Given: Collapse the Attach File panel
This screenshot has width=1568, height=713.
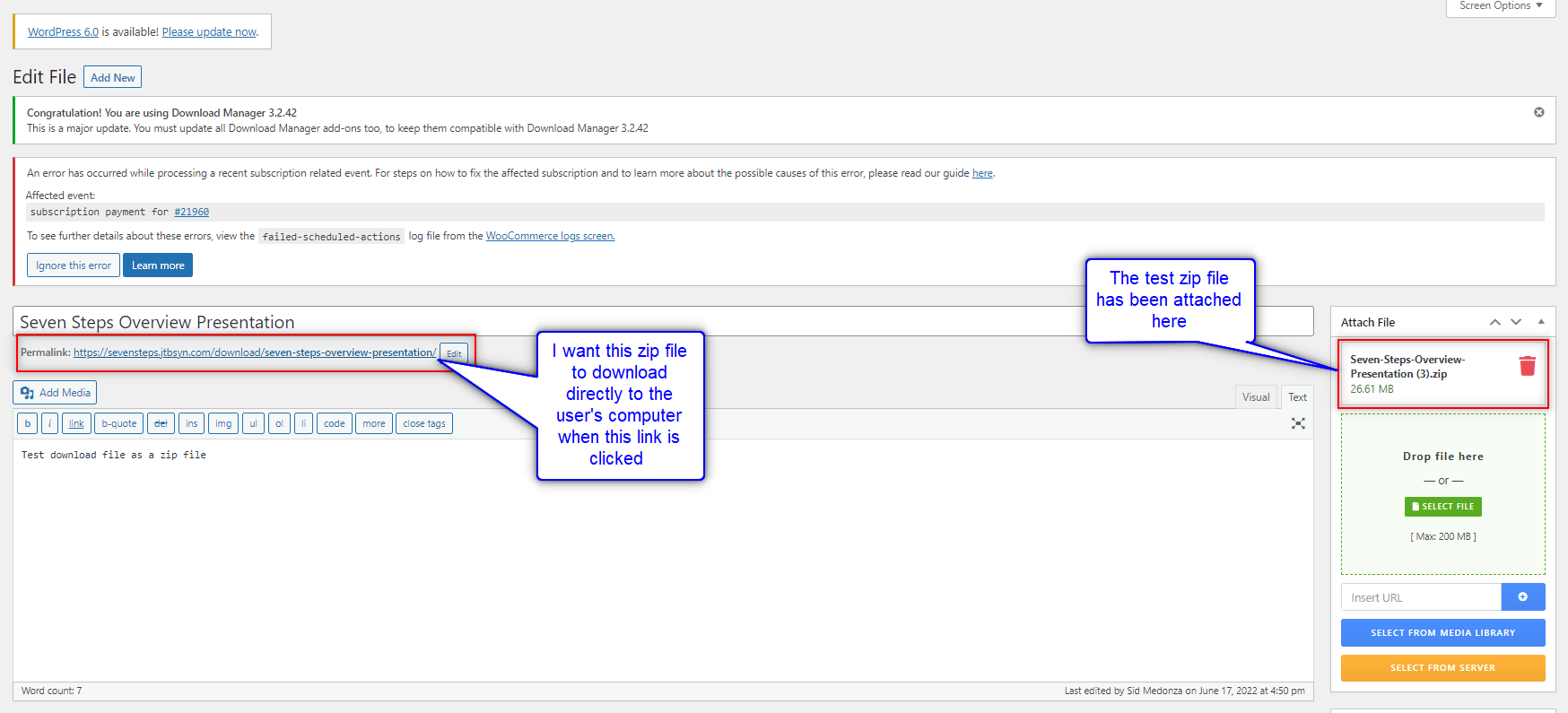Looking at the screenshot, I should 1541,322.
